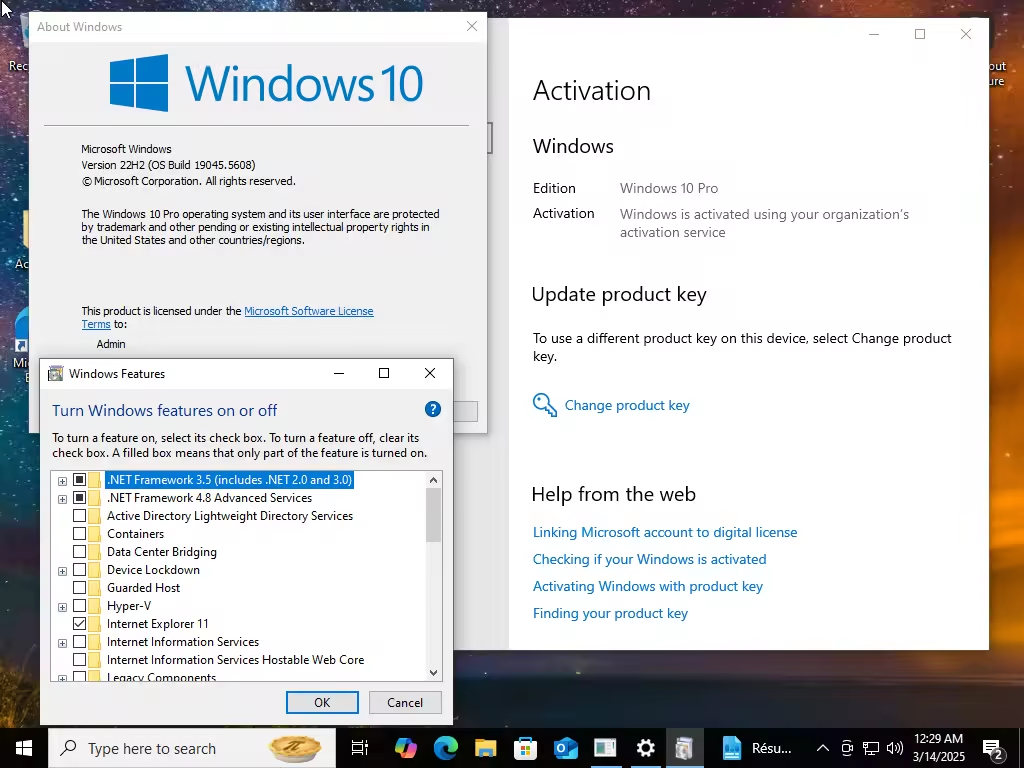Screen dimensions: 1024x768
Task: Open the Start menu
Action: pos(24,748)
